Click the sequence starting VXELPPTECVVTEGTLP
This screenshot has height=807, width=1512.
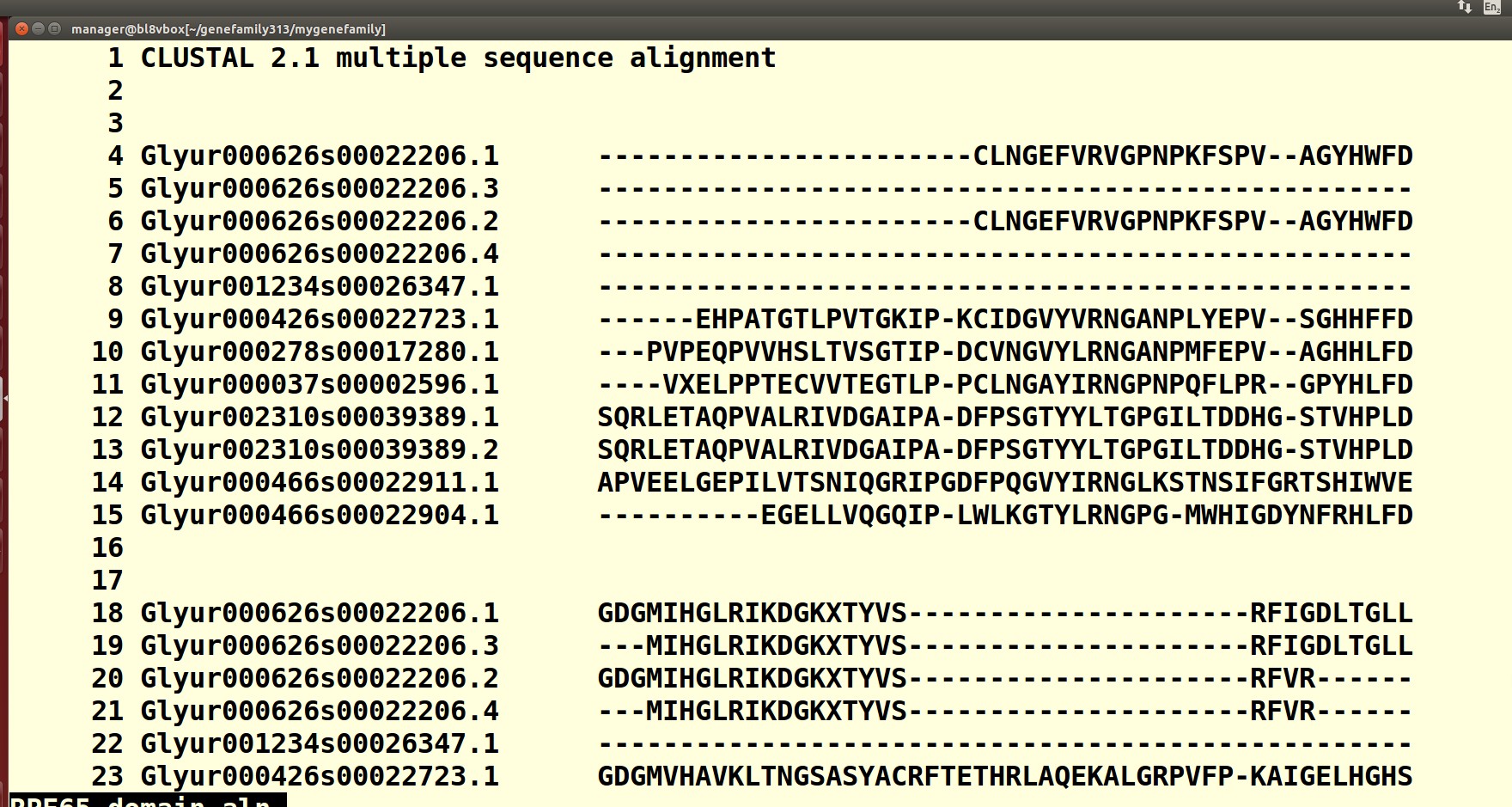tap(1005, 385)
